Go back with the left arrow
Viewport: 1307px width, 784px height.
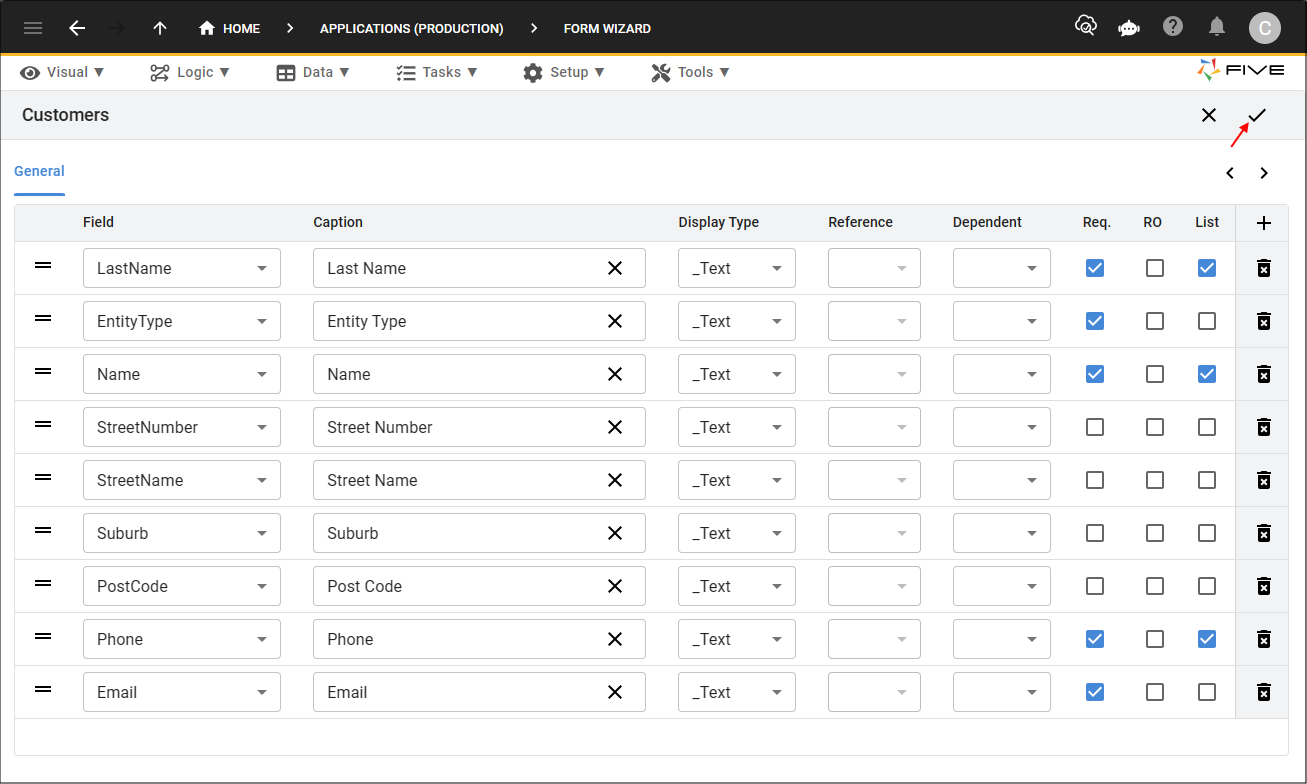click(x=77, y=28)
